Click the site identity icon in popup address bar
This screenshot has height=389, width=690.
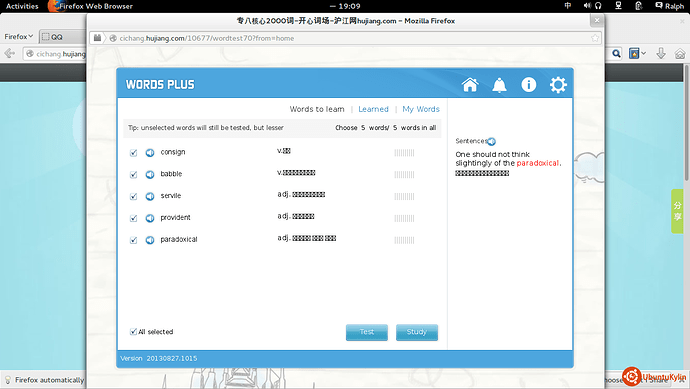(113, 38)
